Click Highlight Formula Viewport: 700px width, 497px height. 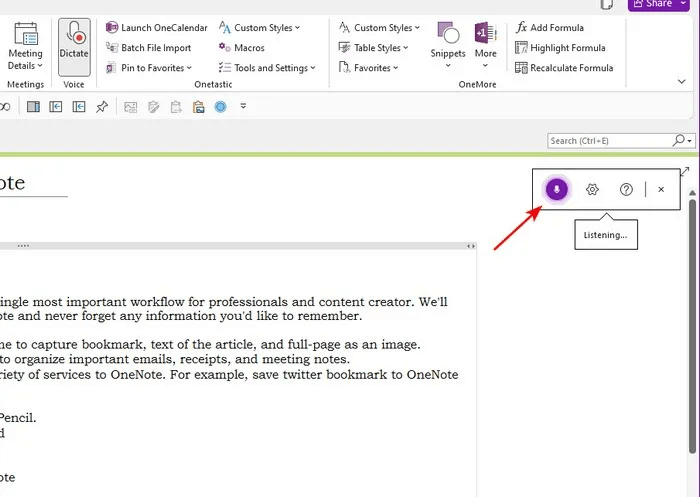pos(560,48)
